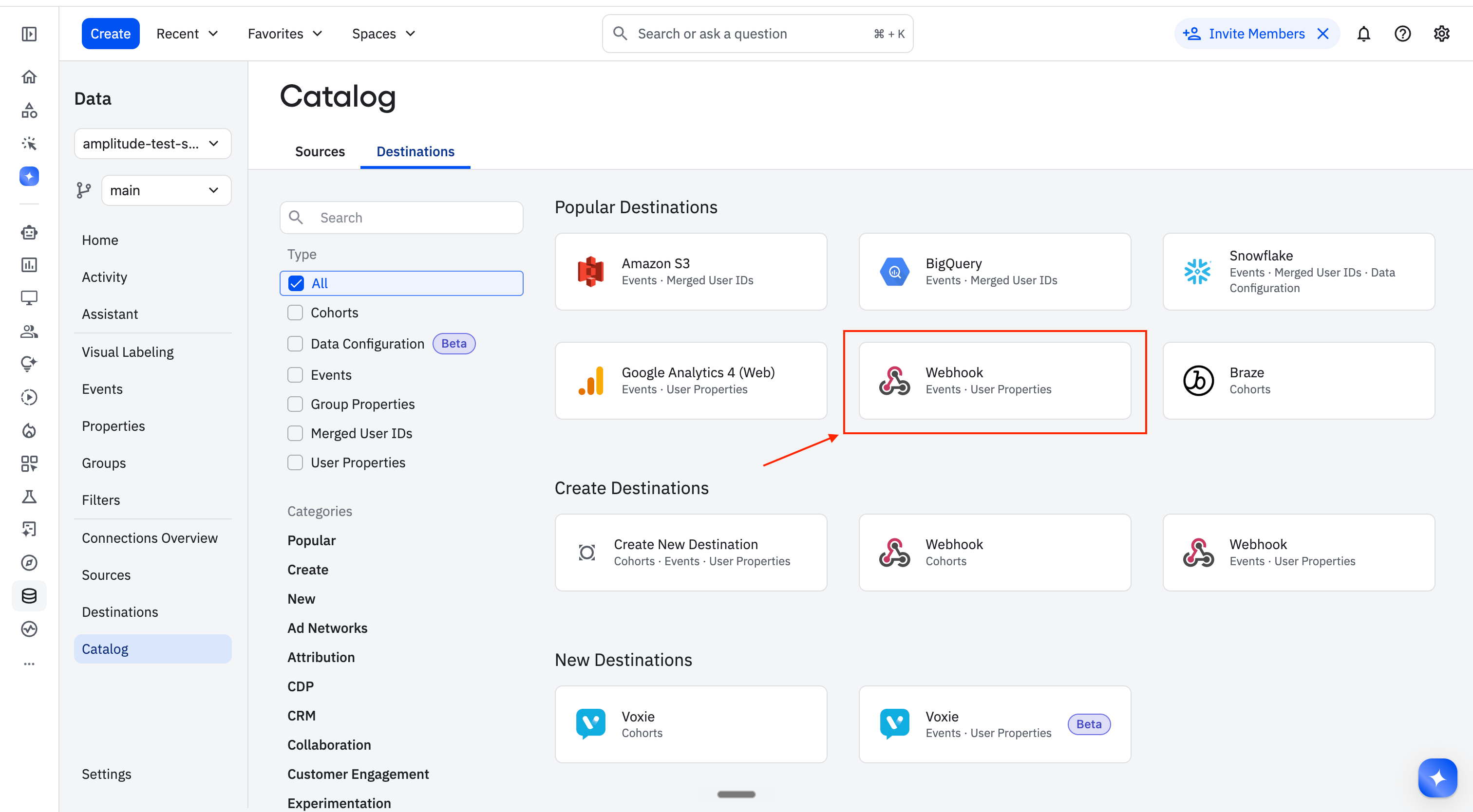The height and width of the screenshot is (812, 1473).
Task: Open the amplitude-test-s... project selector
Action: (x=152, y=144)
